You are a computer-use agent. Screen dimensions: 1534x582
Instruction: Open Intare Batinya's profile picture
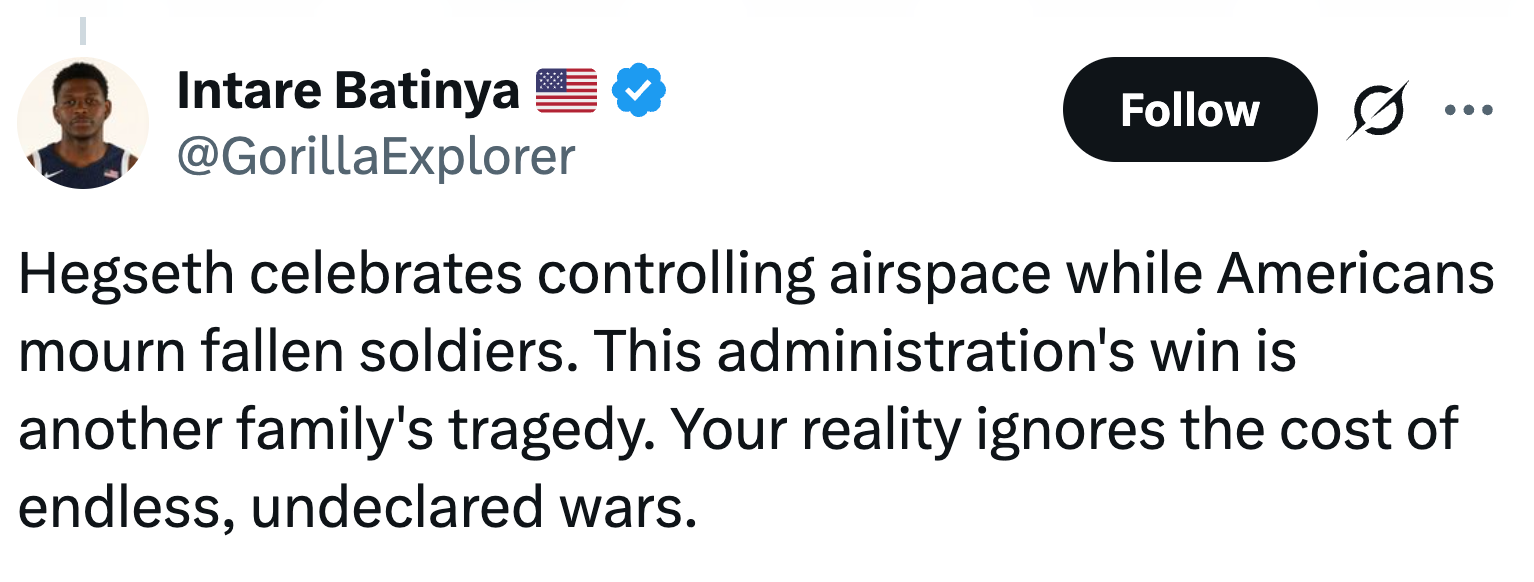[x=83, y=123]
